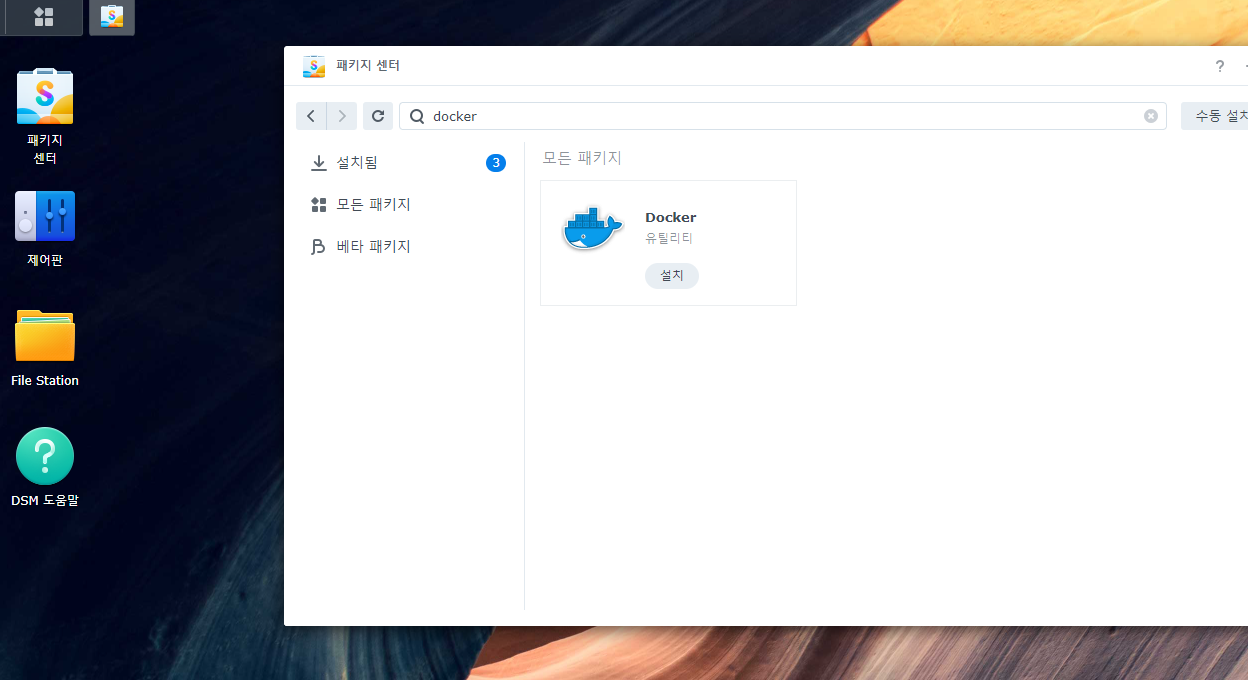1248x680 pixels.
Task: Open help via the question mark icon
Action: 1219,66
